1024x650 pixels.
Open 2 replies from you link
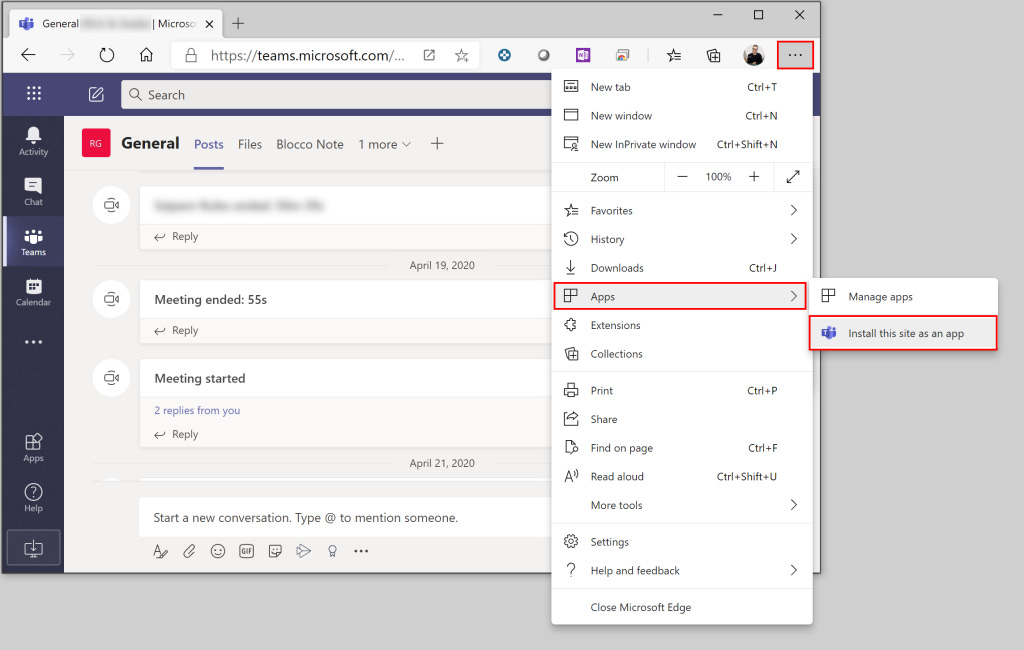click(197, 410)
